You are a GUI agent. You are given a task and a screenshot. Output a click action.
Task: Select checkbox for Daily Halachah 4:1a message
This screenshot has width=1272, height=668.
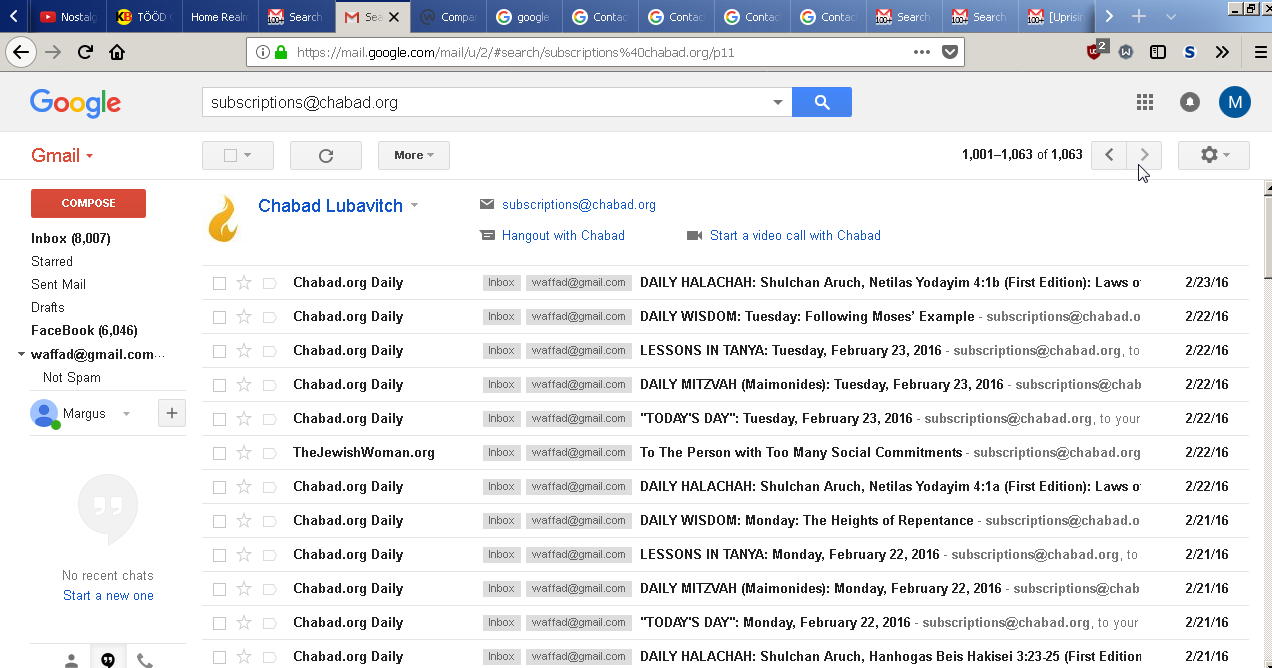point(219,487)
